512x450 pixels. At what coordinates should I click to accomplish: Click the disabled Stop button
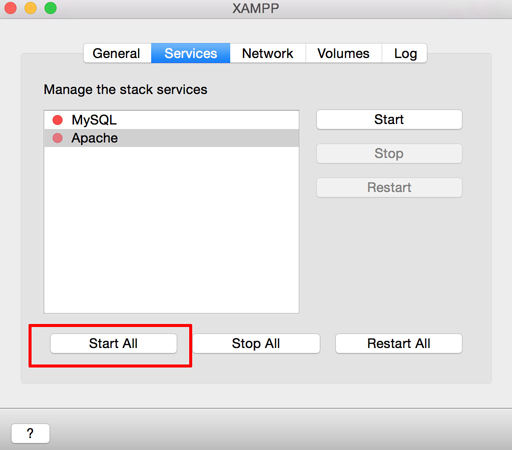(x=389, y=154)
